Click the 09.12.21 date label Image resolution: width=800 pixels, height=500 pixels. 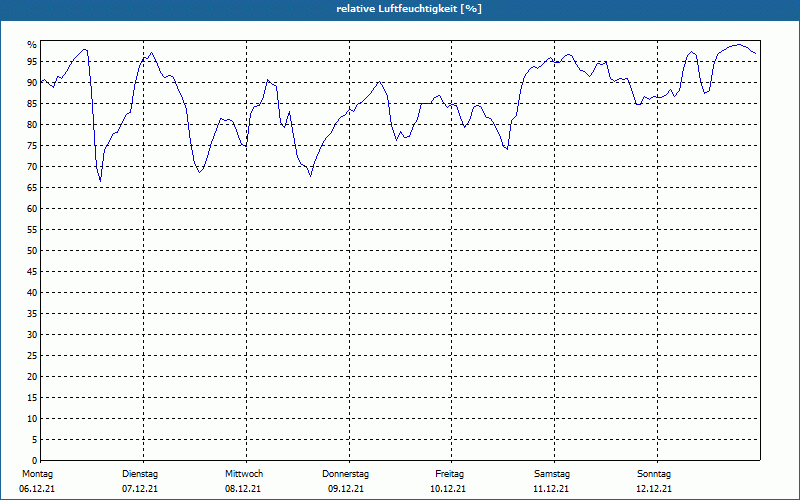[x=346, y=489]
